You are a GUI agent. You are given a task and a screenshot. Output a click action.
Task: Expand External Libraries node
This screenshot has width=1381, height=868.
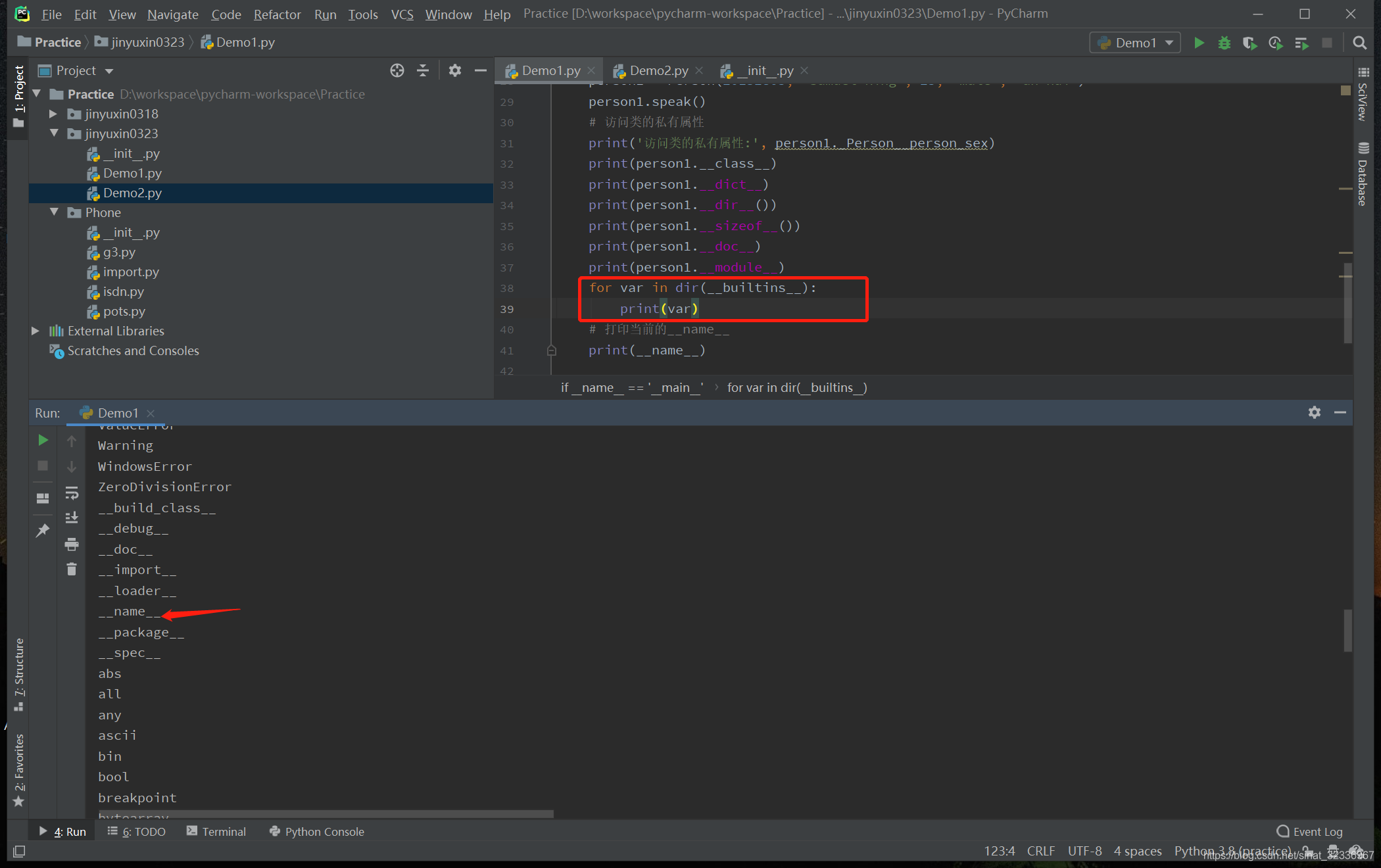(36, 331)
